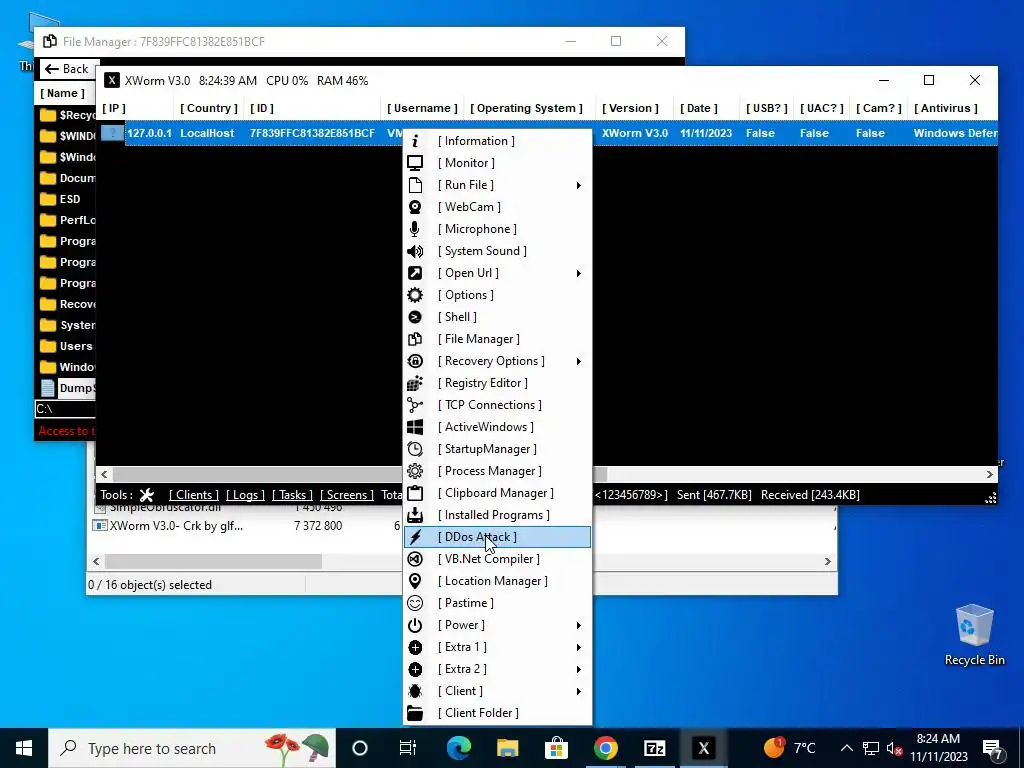Choose VB.Net Compiler in the context menu
Screen dimensions: 1024x768
pos(498,559)
